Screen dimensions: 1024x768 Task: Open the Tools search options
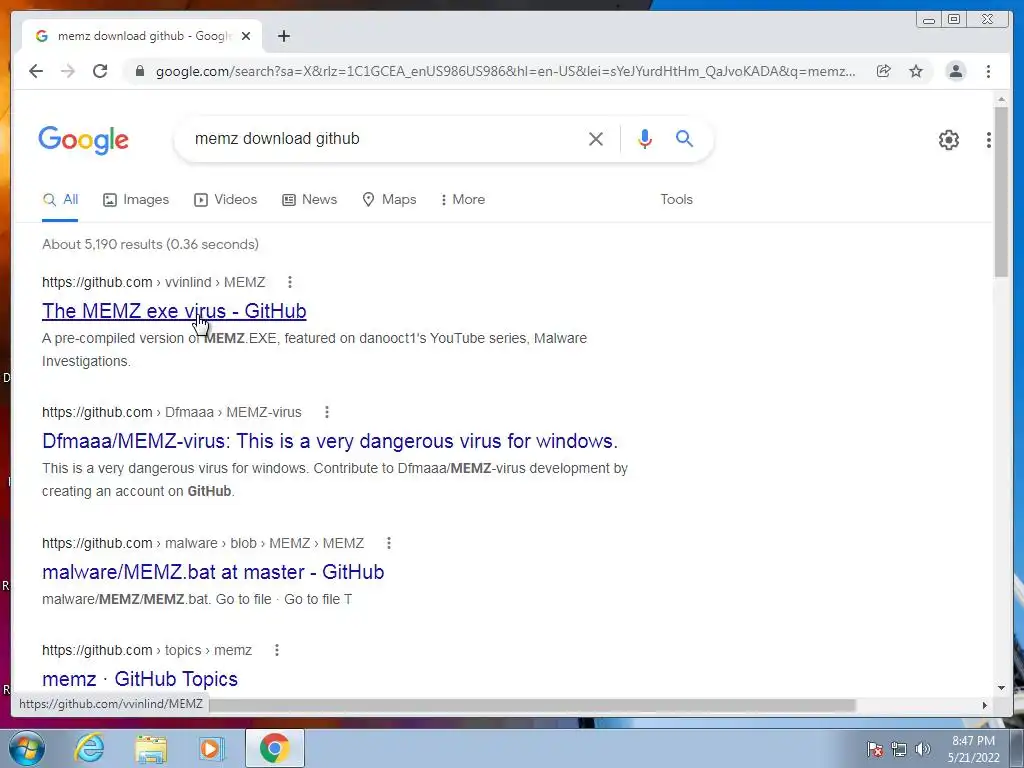[676, 199]
